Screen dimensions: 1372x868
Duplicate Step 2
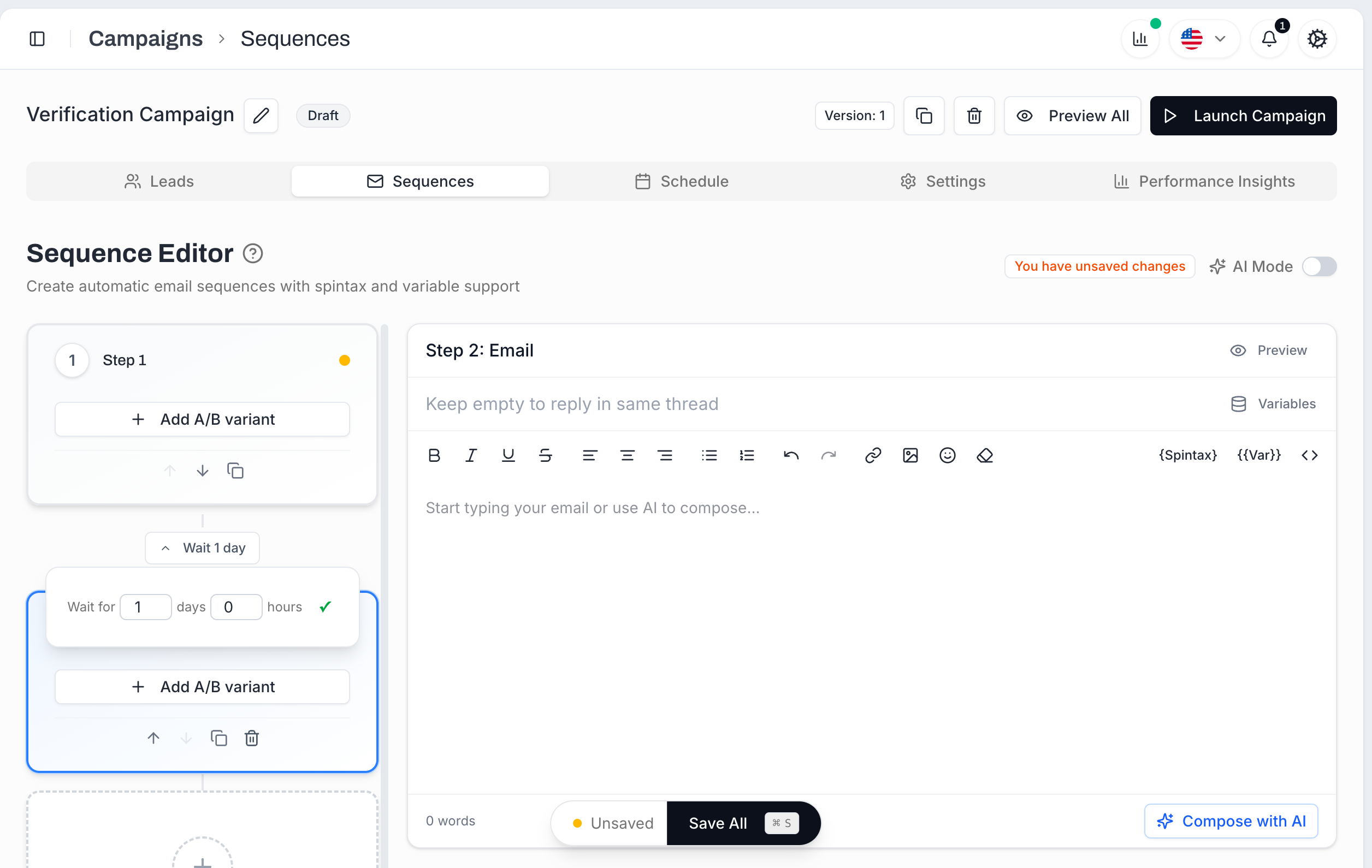point(219,739)
